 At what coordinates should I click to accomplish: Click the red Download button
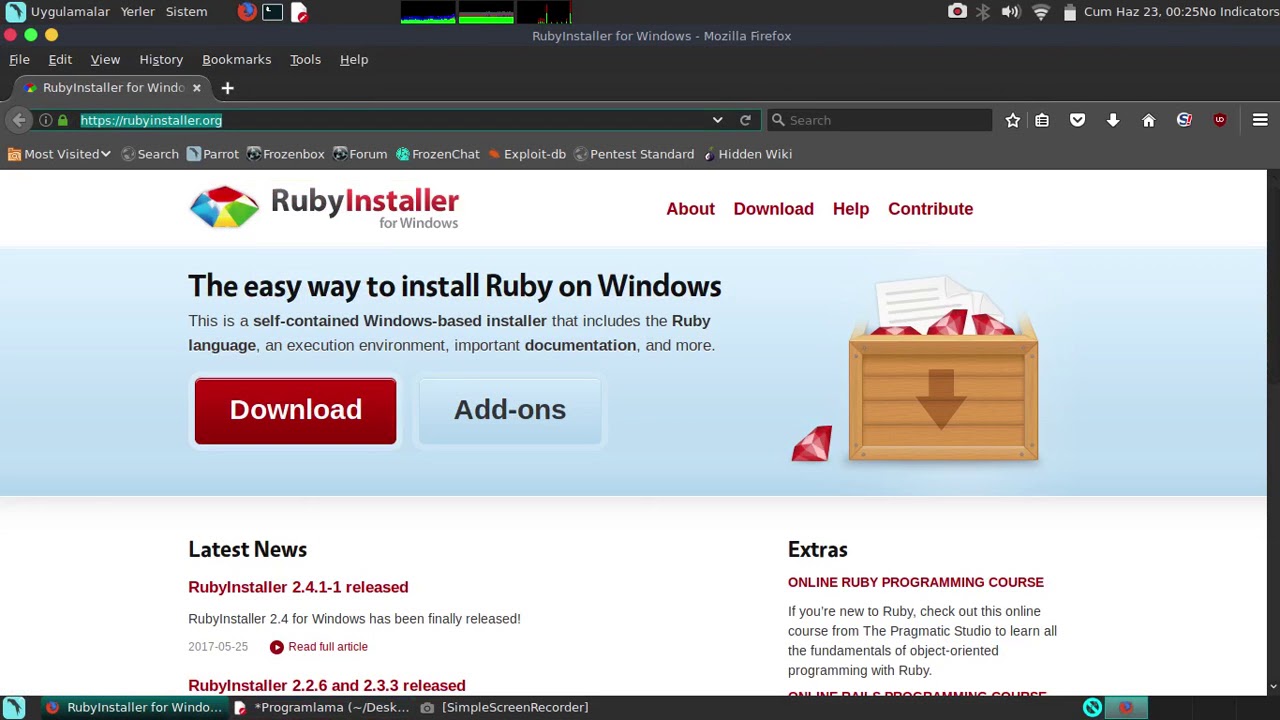(295, 411)
